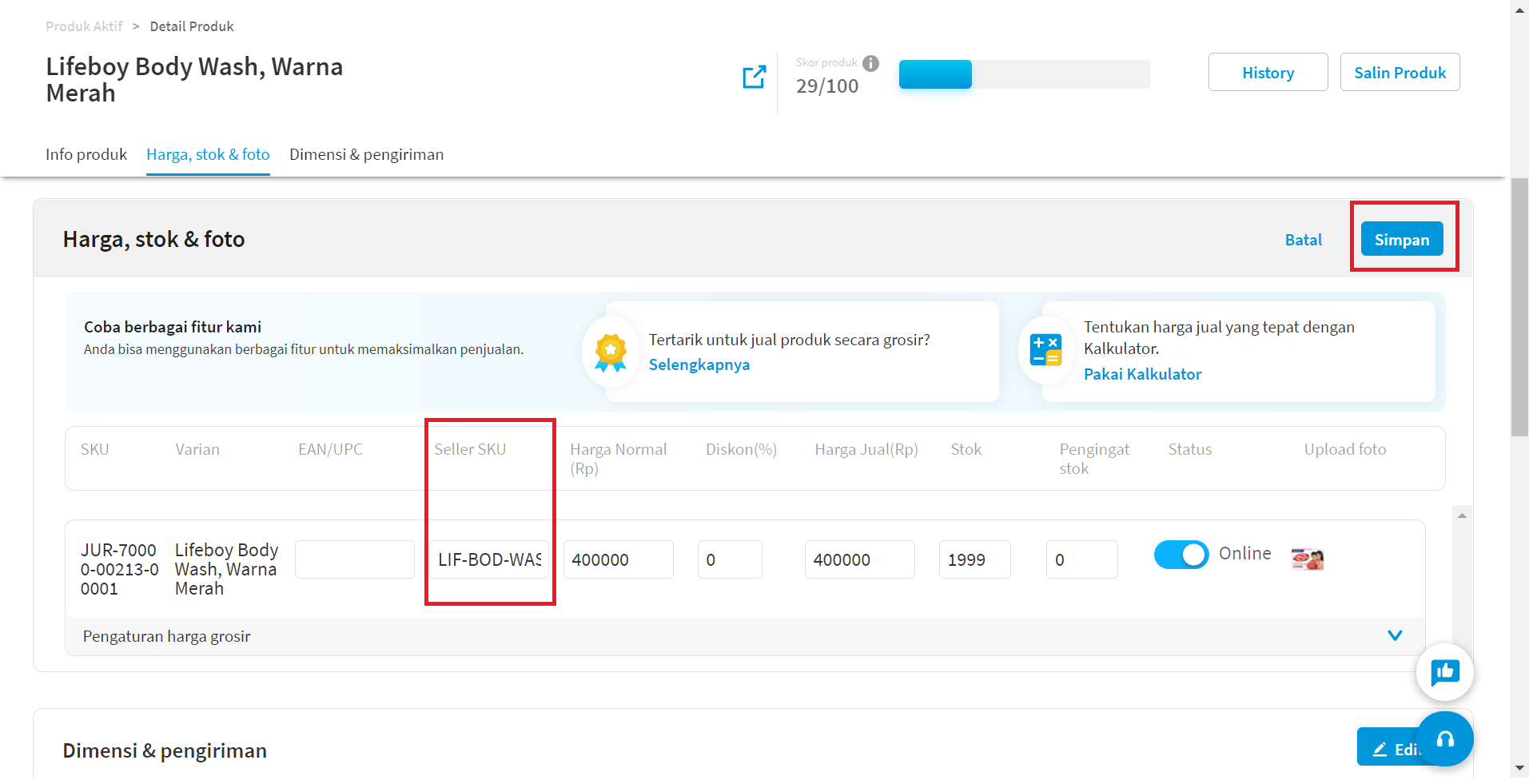Viewport: 1529px width, 784px height.
Task: Click 'Coba berbagai fitur kami' heading
Action: [173, 327]
